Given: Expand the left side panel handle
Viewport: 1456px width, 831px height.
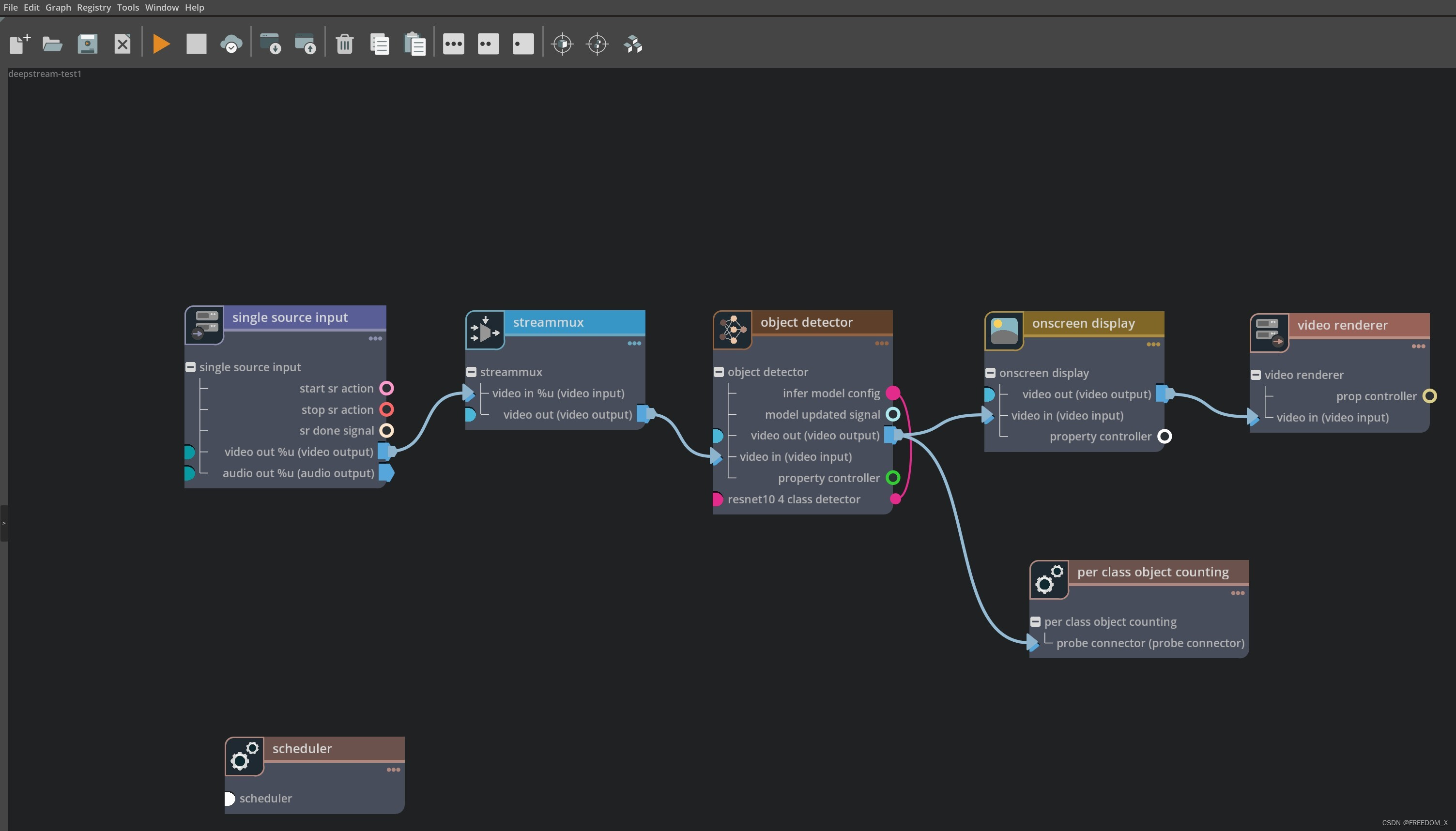Looking at the screenshot, I should click(4, 523).
